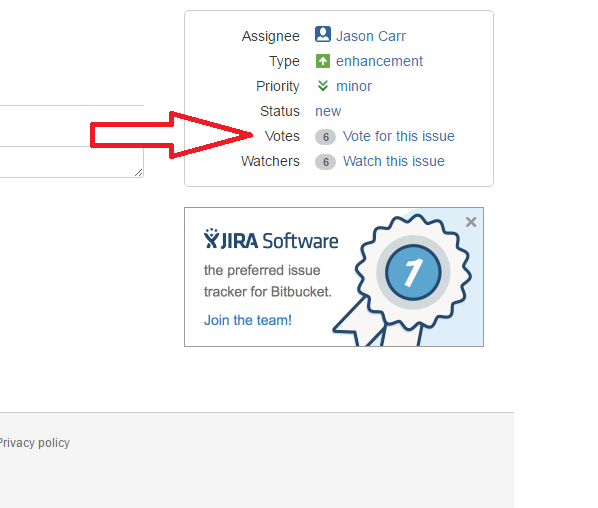
Task: Select the minor priority link
Action: click(x=354, y=86)
